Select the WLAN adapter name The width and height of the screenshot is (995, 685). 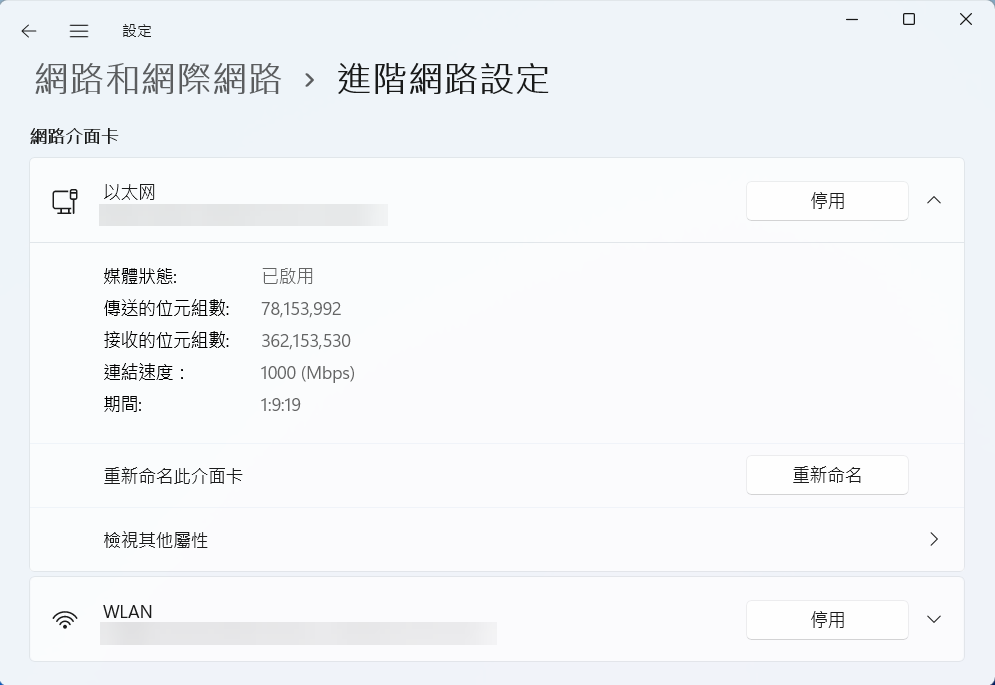[128, 611]
